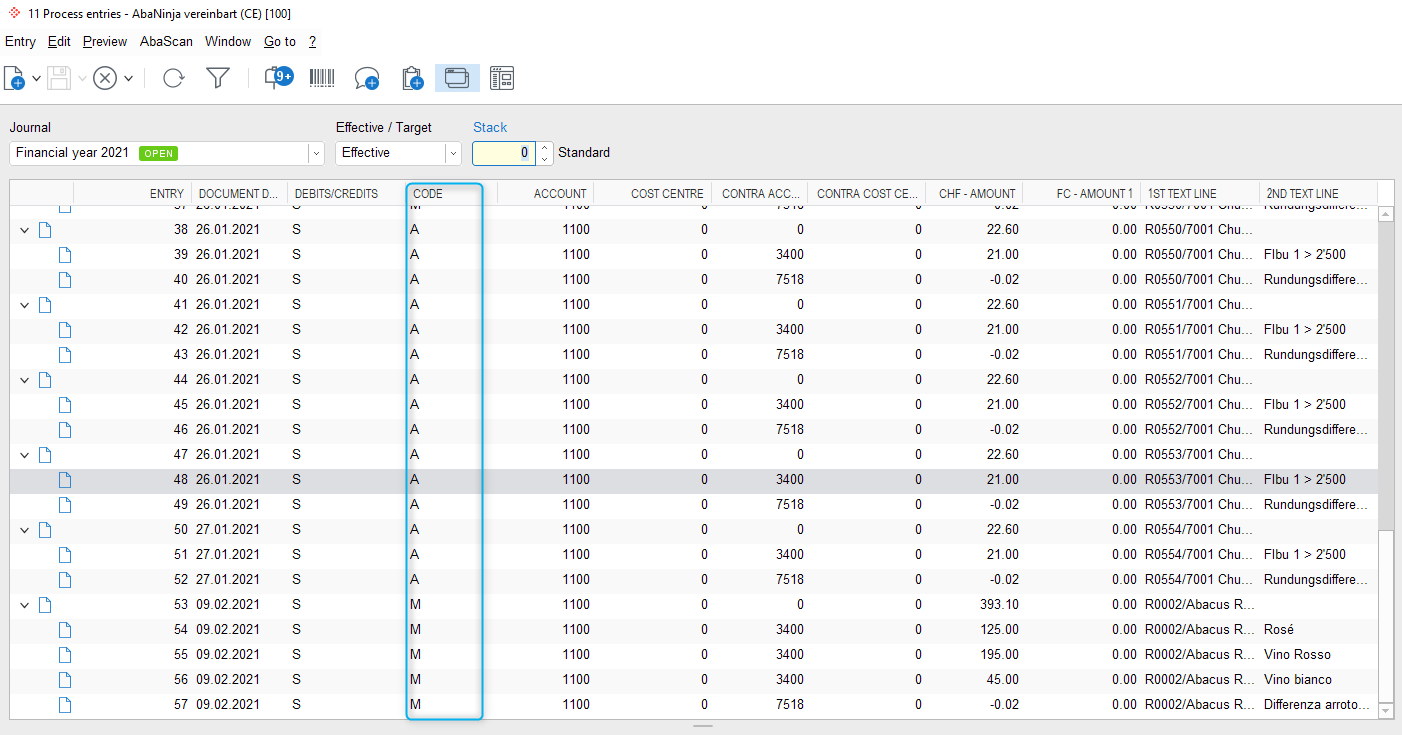Add a comment with the speech bubble icon
The image size is (1402, 735).
coord(367,78)
